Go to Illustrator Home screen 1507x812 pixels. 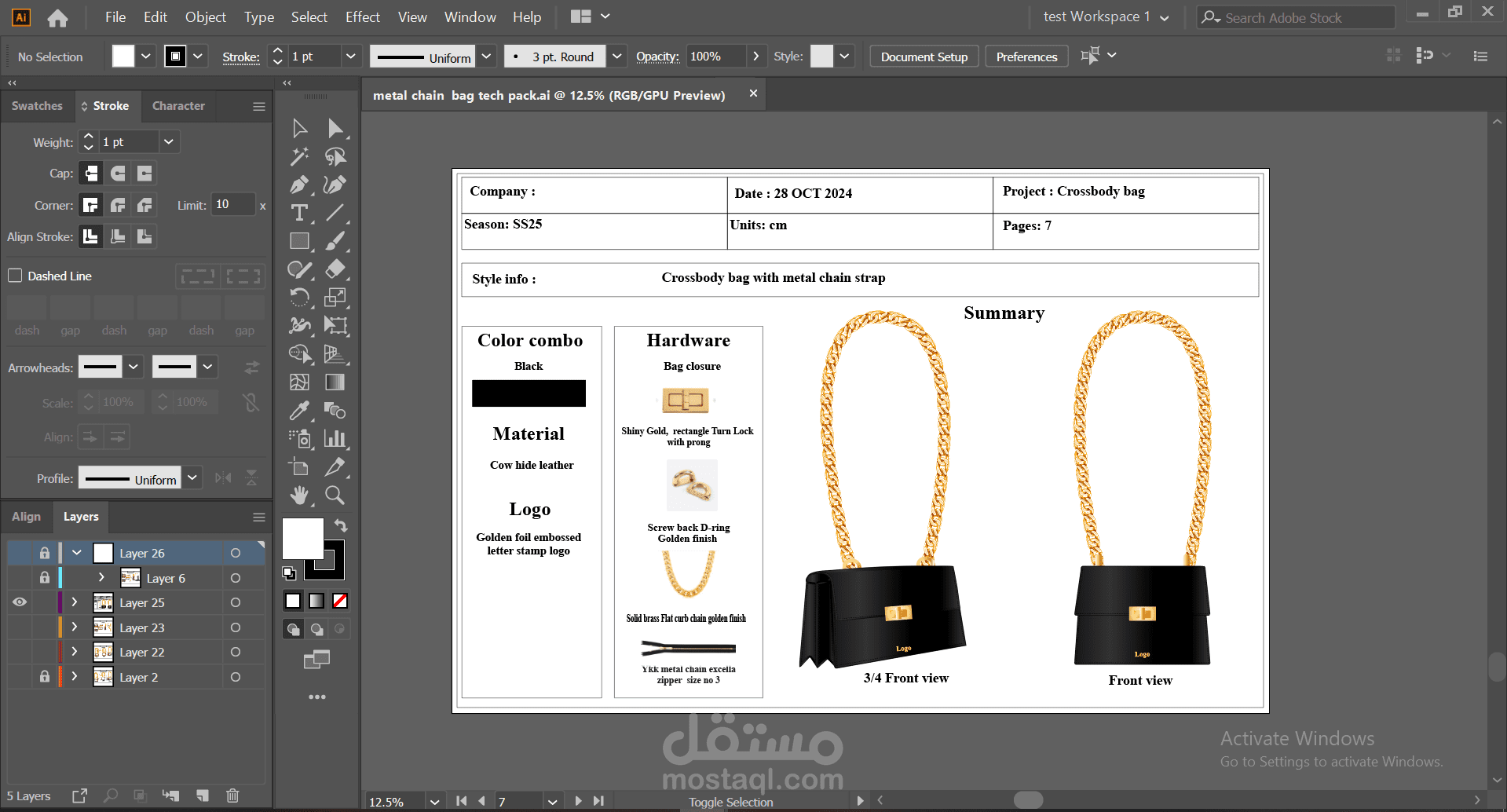click(x=57, y=17)
